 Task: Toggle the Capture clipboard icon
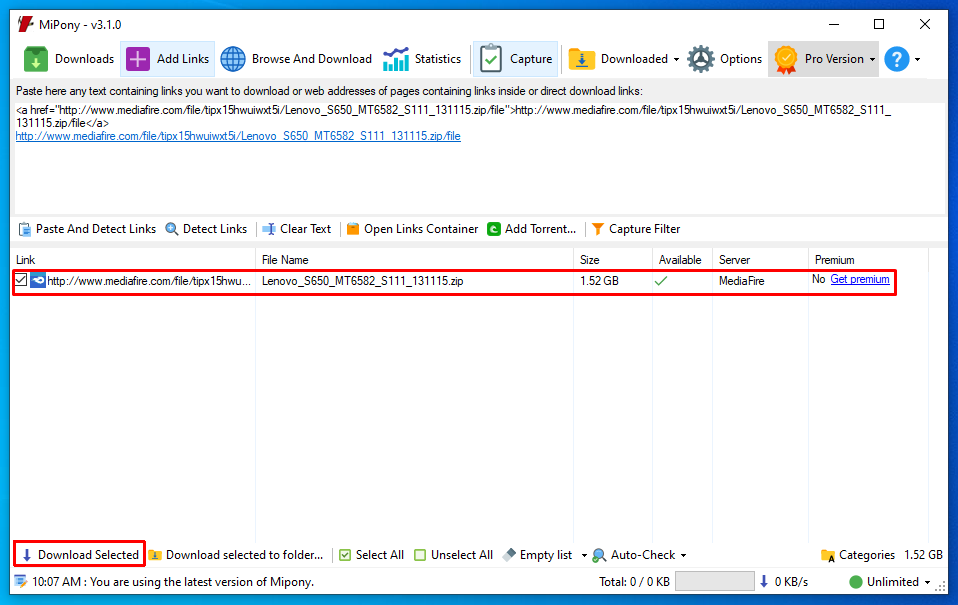click(x=491, y=59)
